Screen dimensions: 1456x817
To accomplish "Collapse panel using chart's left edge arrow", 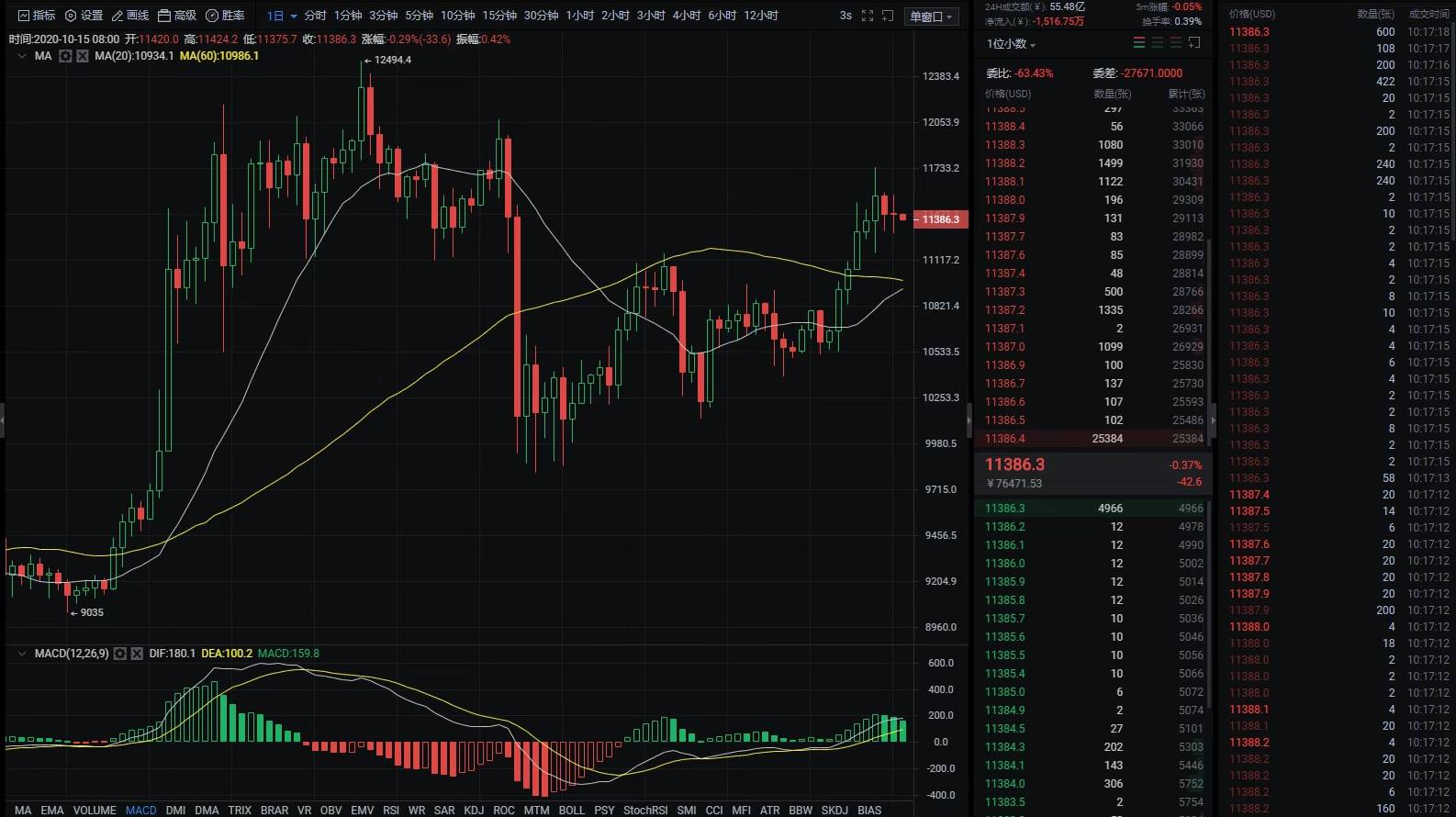I will (x=3, y=420).
